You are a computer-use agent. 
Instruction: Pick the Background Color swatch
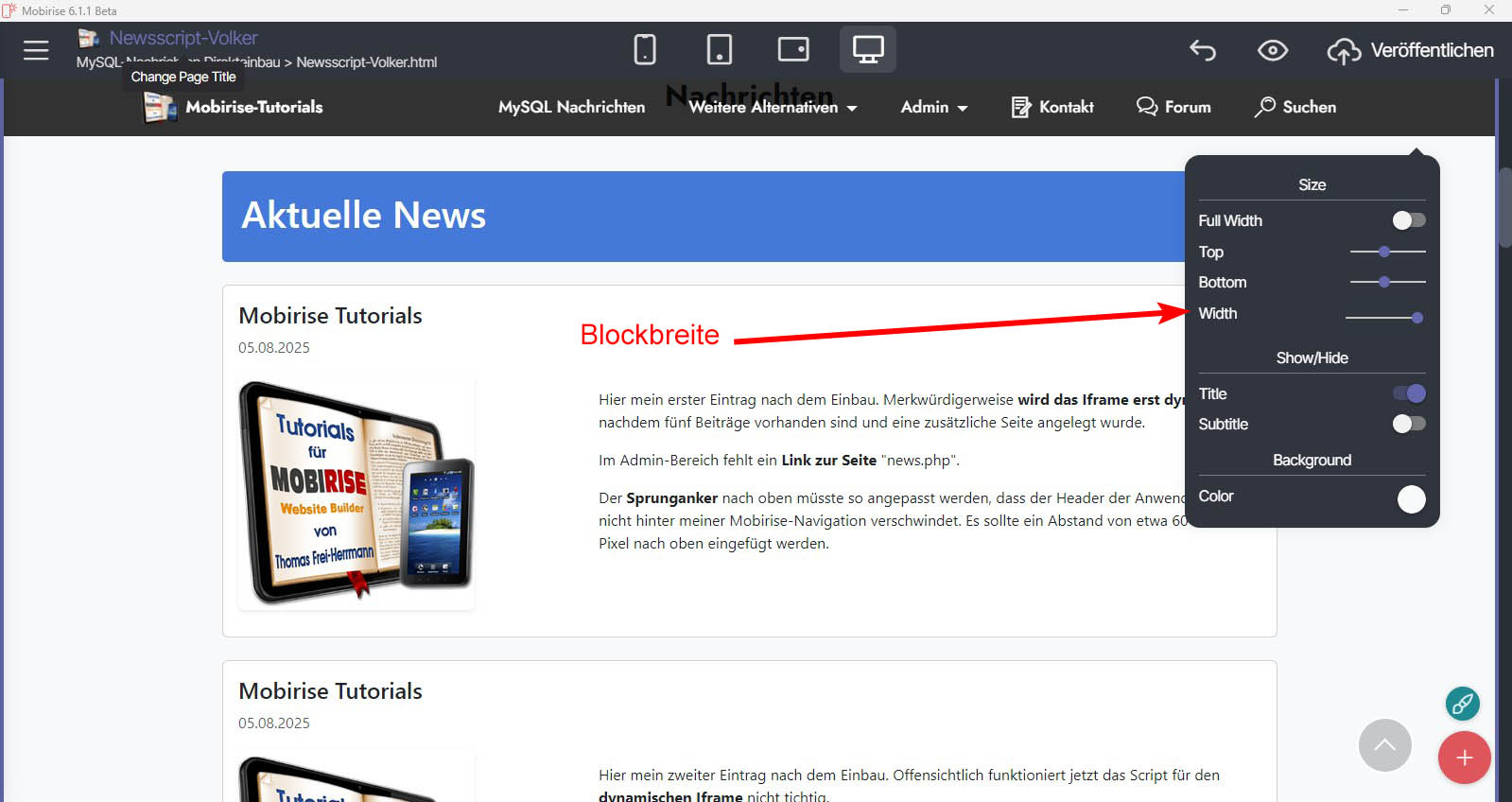click(x=1411, y=498)
